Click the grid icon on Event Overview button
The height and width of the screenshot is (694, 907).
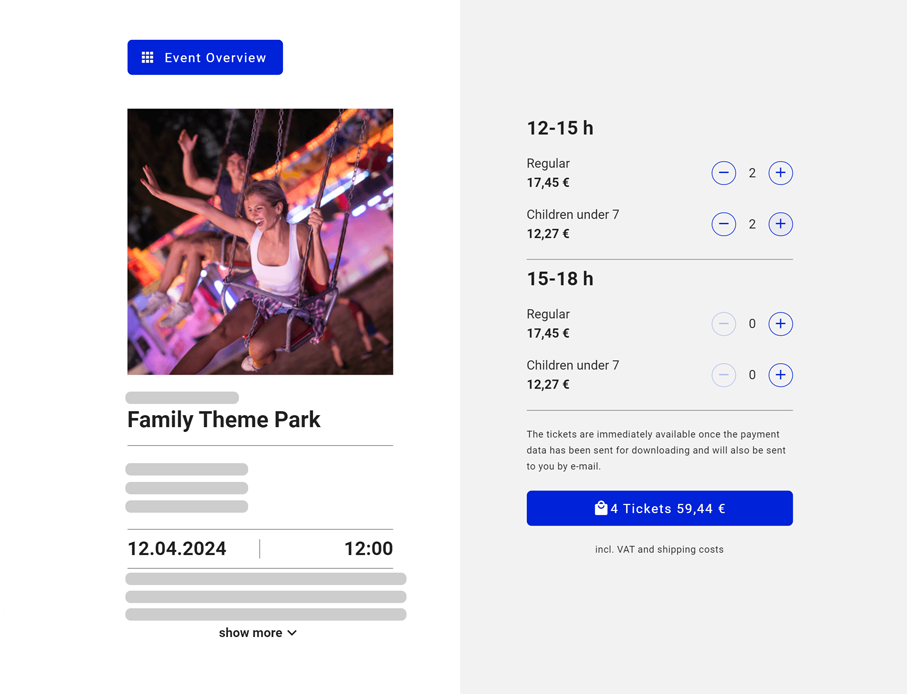tap(145, 57)
